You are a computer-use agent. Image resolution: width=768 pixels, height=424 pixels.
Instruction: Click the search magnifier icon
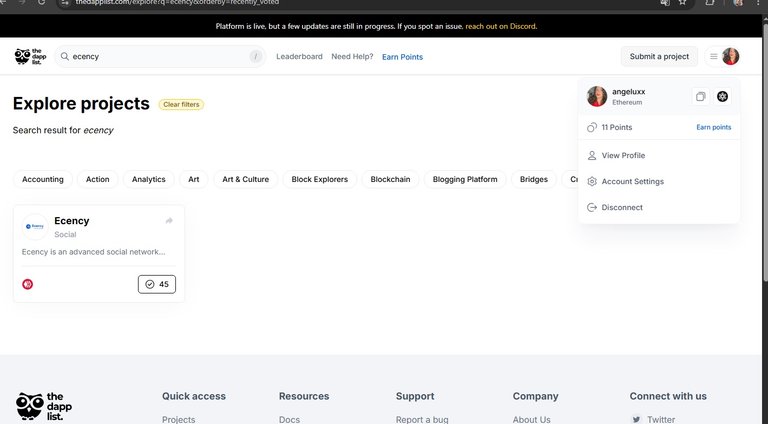click(x=65, y=56)
